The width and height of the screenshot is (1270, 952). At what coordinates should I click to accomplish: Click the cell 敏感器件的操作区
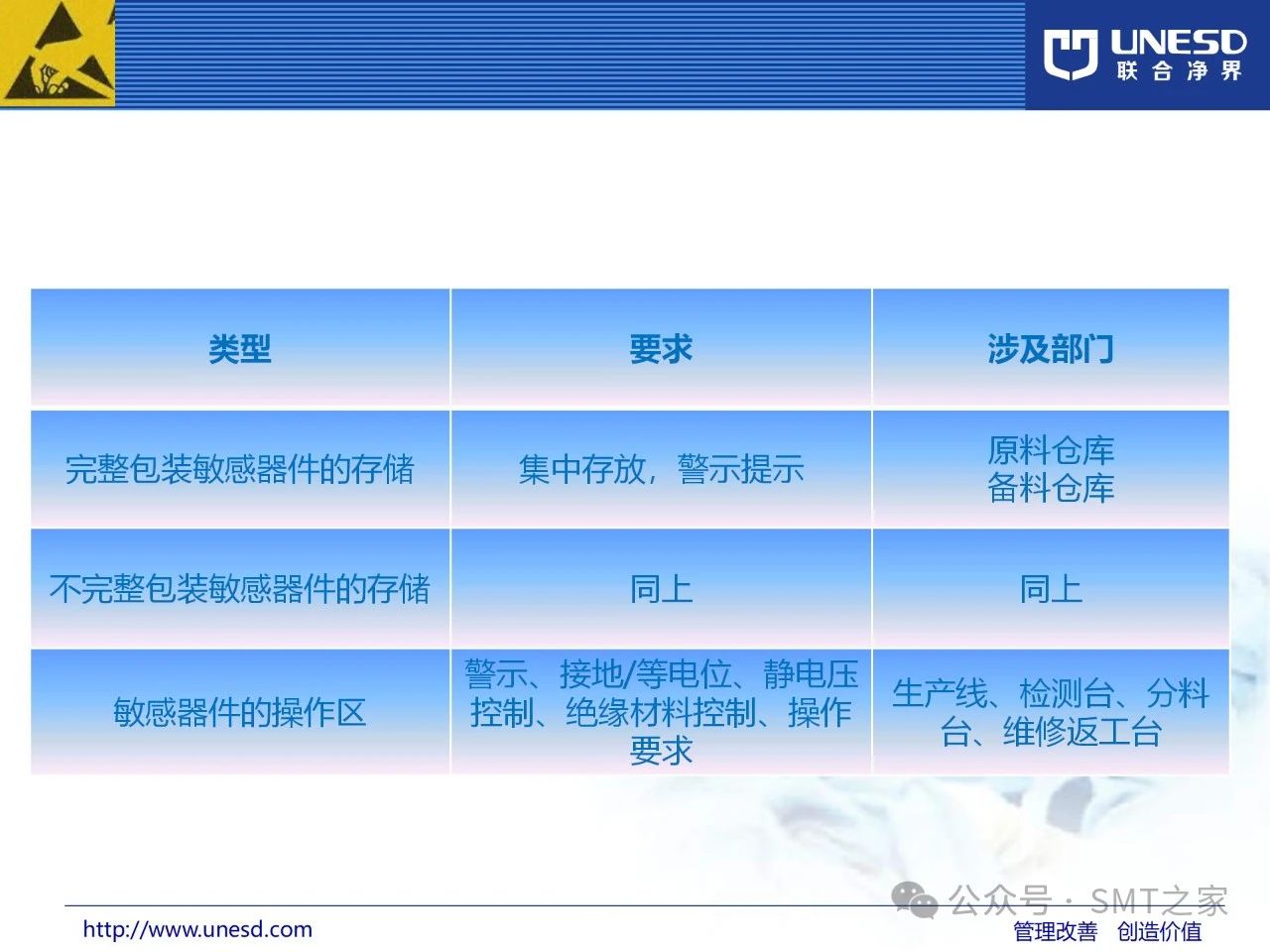[240, 711]
